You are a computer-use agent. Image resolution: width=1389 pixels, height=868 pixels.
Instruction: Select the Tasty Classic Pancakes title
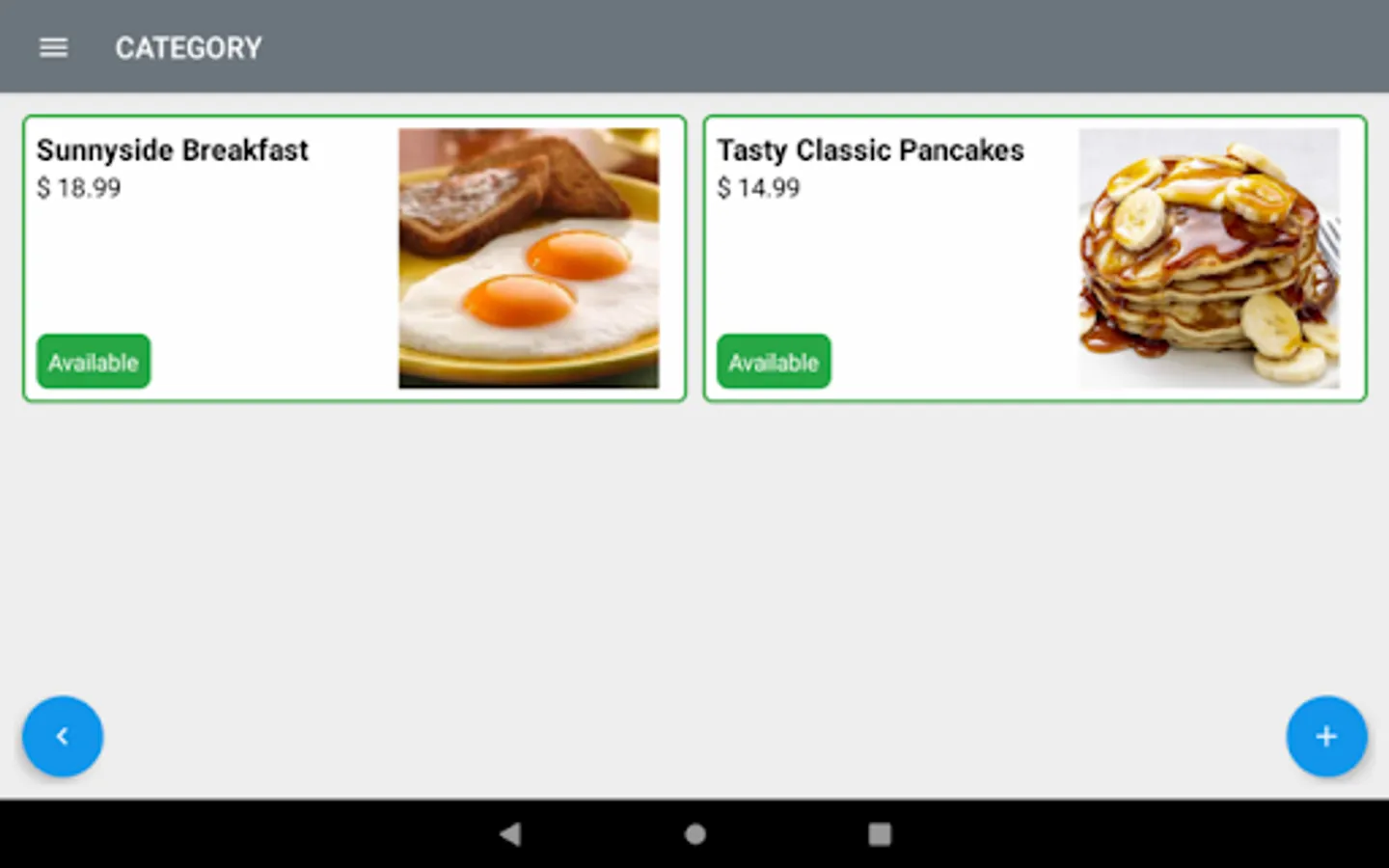[870, 150]
